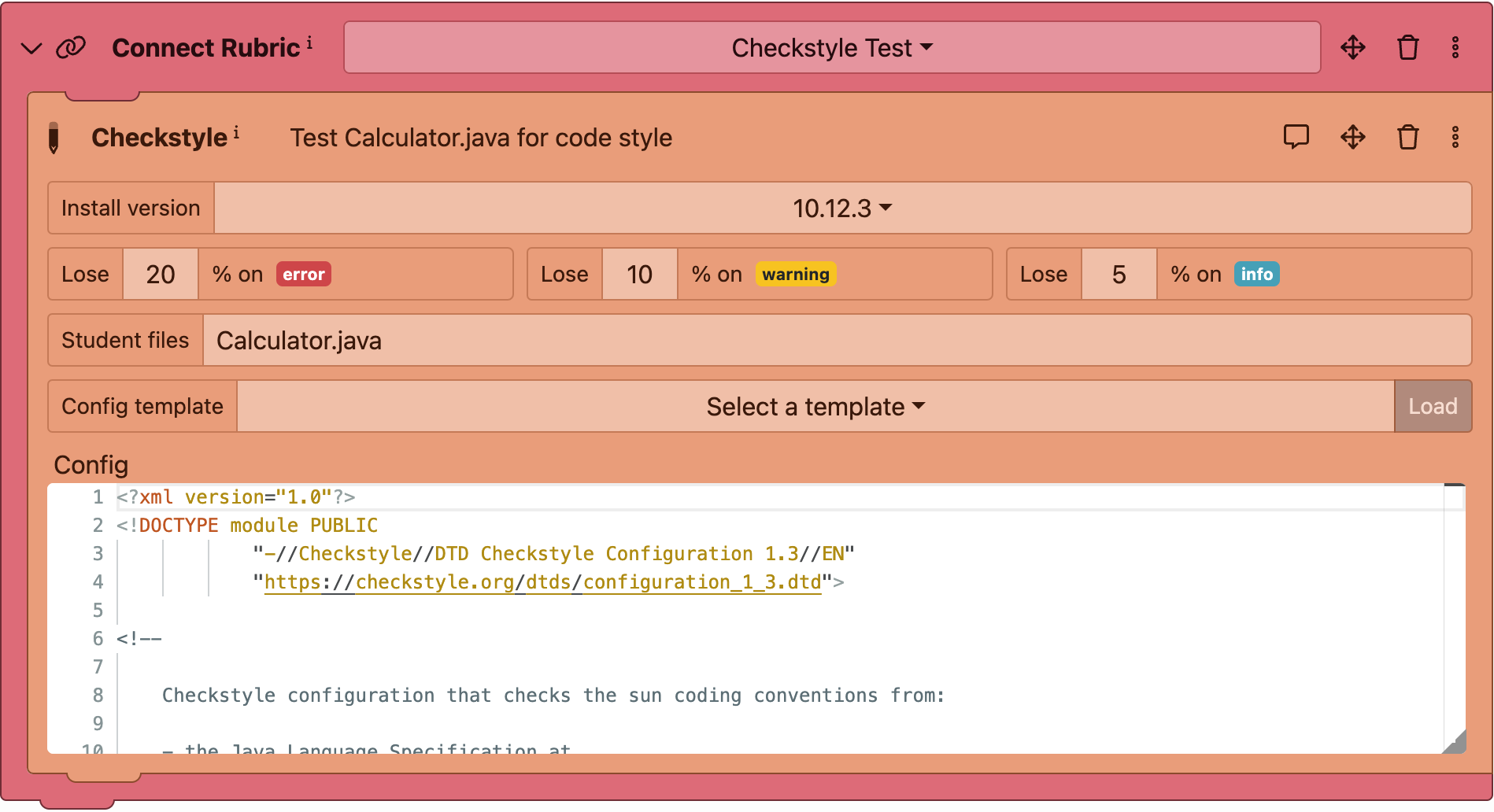Delete the Checkstyle step with trash icon
1494x812 pixels.
[x=1407, y=138]
